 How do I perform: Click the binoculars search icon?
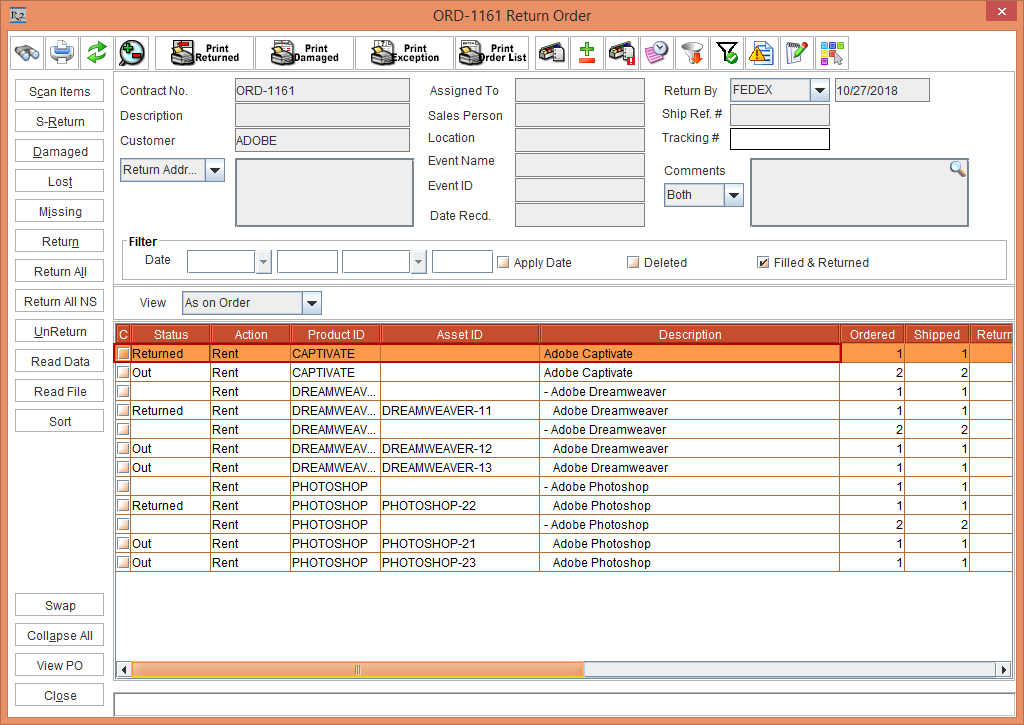(27, 52)
